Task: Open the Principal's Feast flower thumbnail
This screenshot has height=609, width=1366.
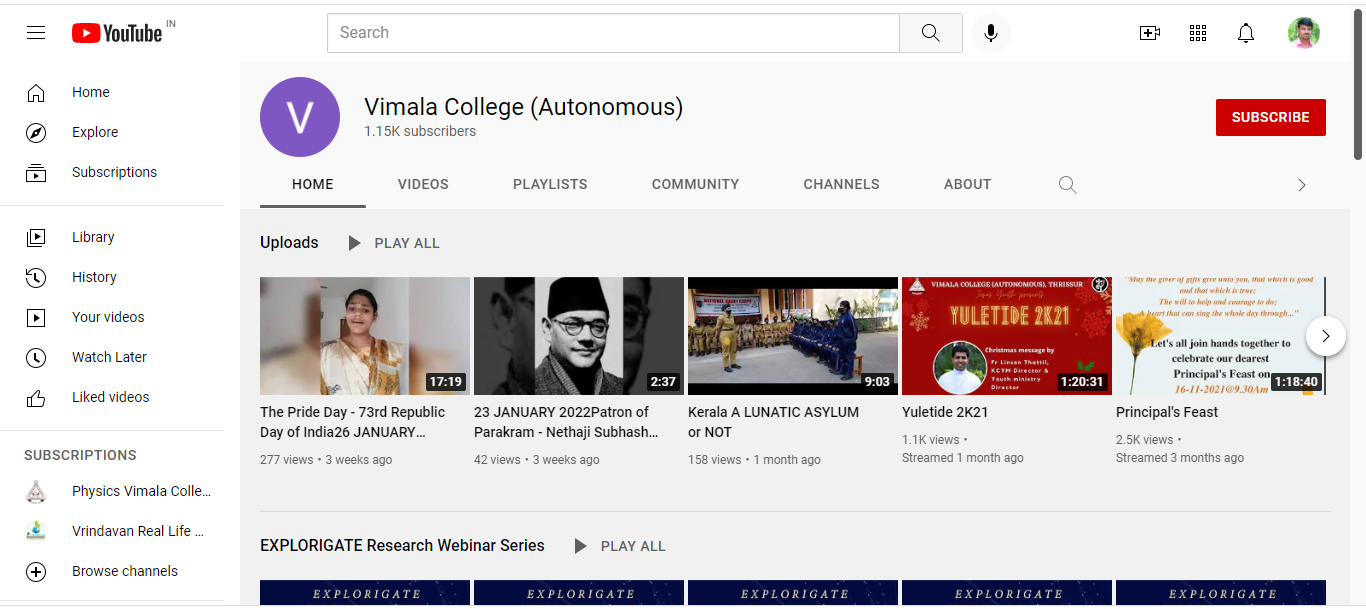Action: coord(1221,336)
